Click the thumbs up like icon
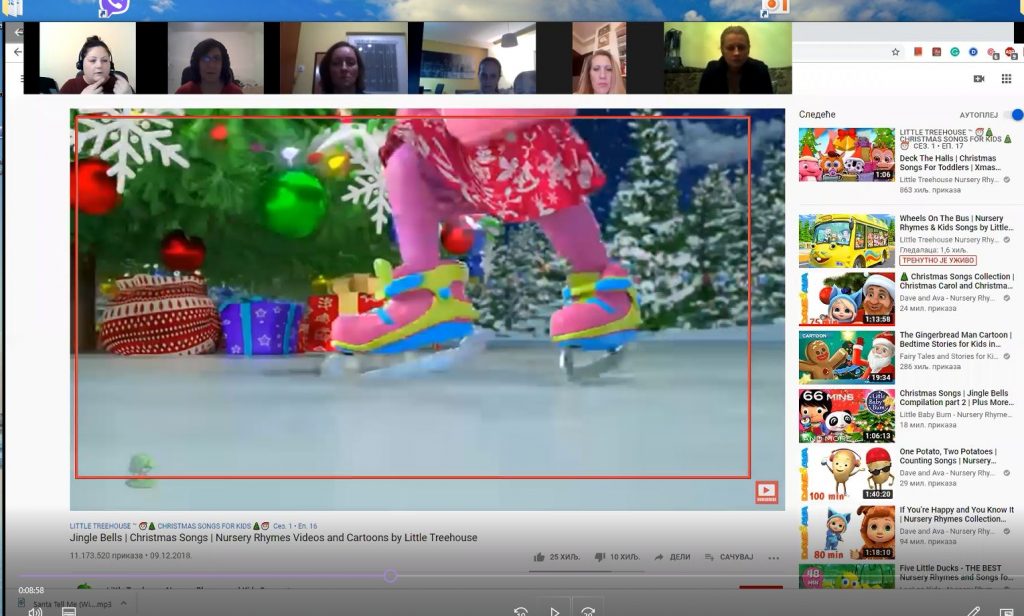Image resolution: width=1024 pixels, height=616 pixels. pos(539,557)
